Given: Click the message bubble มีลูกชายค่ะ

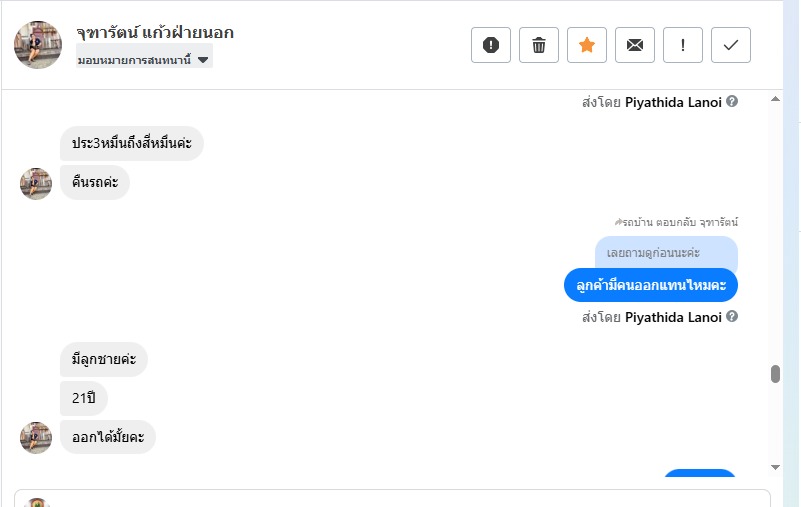Looking at the screenshot, I should pyautogui.click(x=104, y=359).
